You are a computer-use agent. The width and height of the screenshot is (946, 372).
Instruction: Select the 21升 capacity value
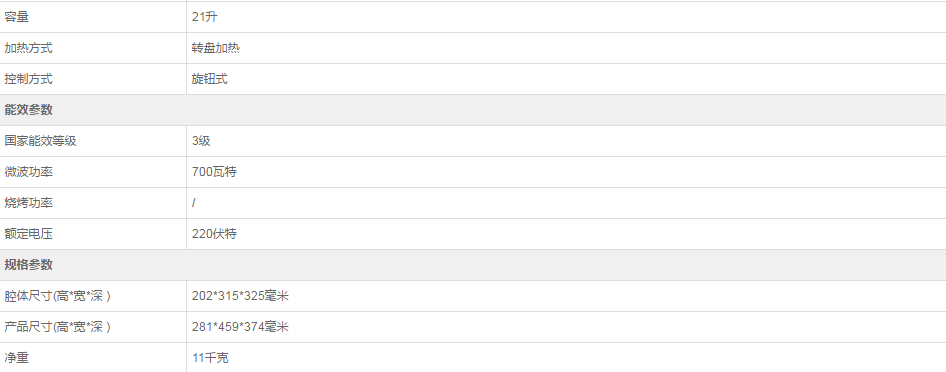point(205,17)
